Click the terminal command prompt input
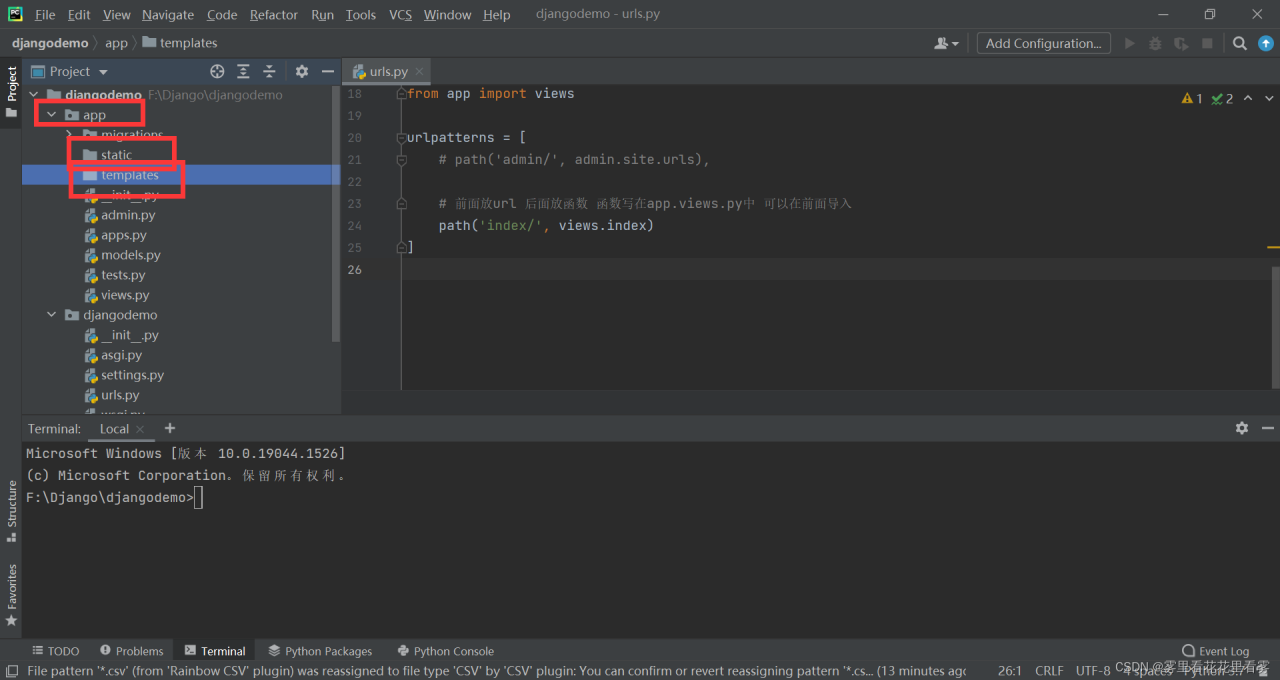 [x=199, y=498]
